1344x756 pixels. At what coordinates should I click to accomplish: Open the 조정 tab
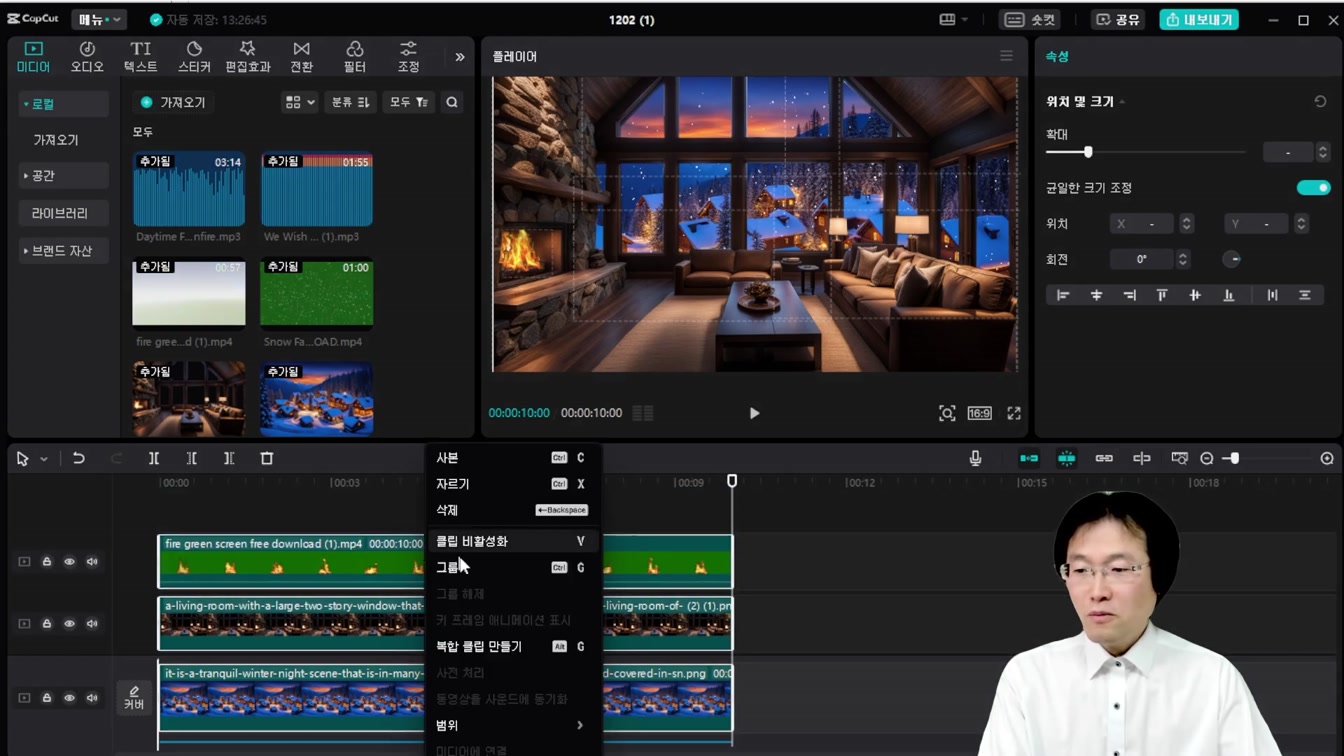coord(408,57)
